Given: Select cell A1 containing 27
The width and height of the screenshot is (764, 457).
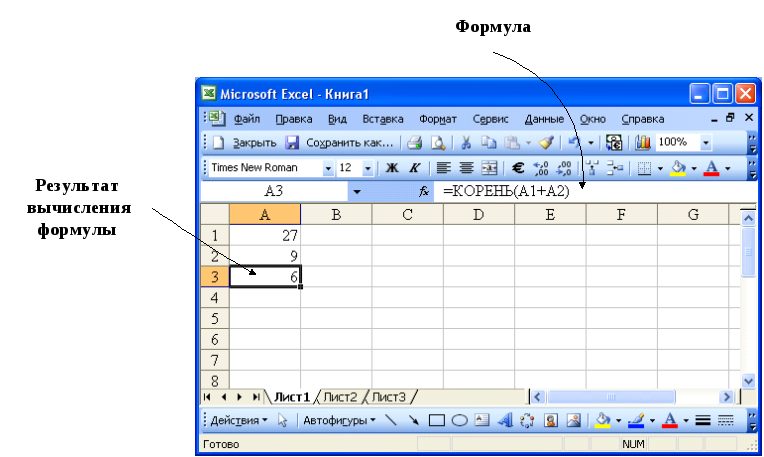Looking at the screenshot, I should point(265,235).
